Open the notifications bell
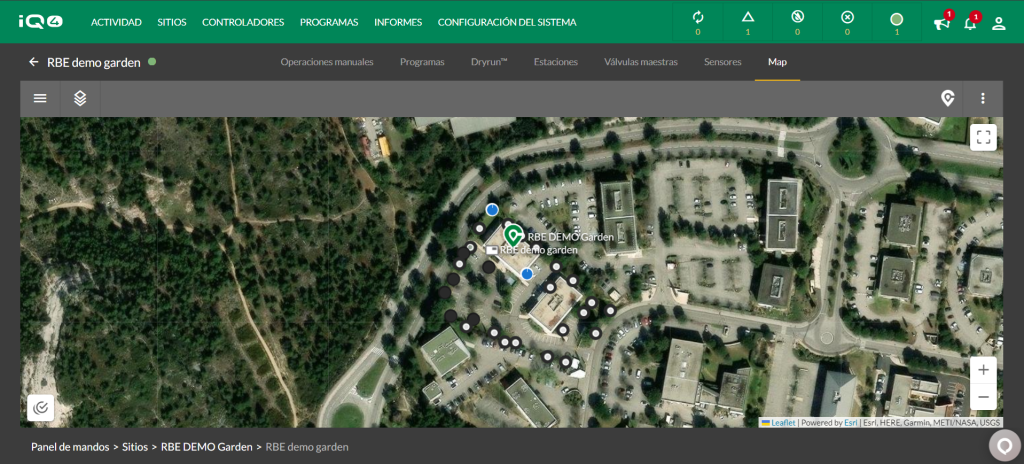Viewport: 1024px width, 464px height. tap(970, 24)
